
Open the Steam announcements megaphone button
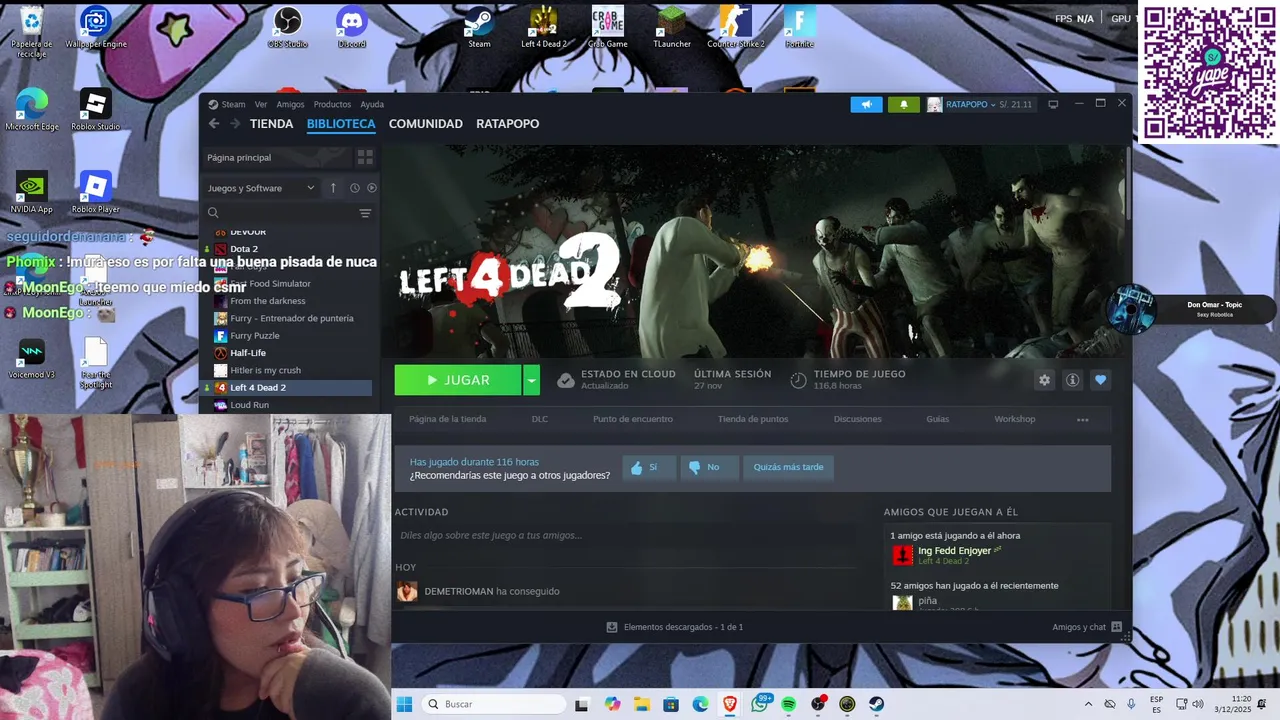point(866,104)
